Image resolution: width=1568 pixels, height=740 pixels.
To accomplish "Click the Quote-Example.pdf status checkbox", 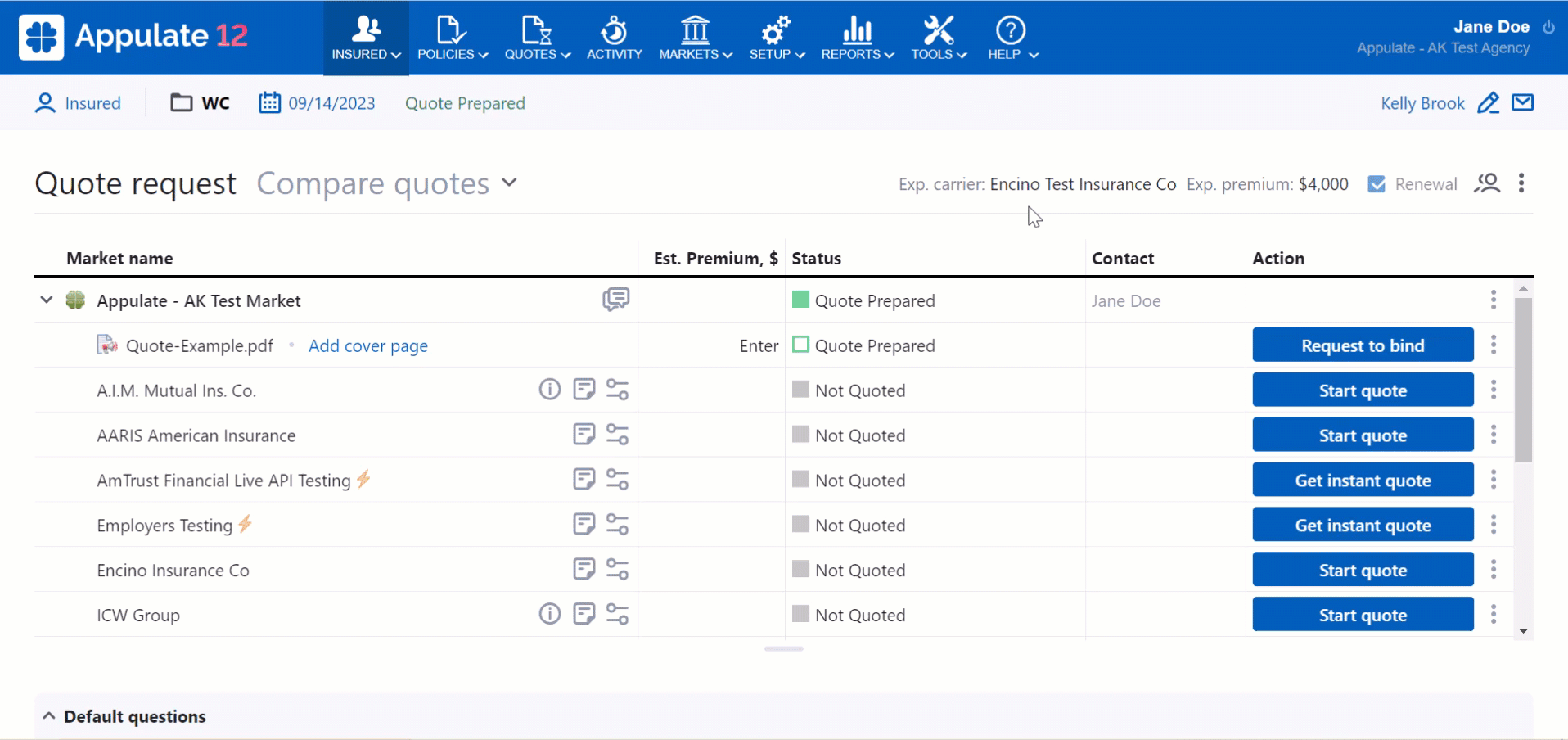I will 801,345.
